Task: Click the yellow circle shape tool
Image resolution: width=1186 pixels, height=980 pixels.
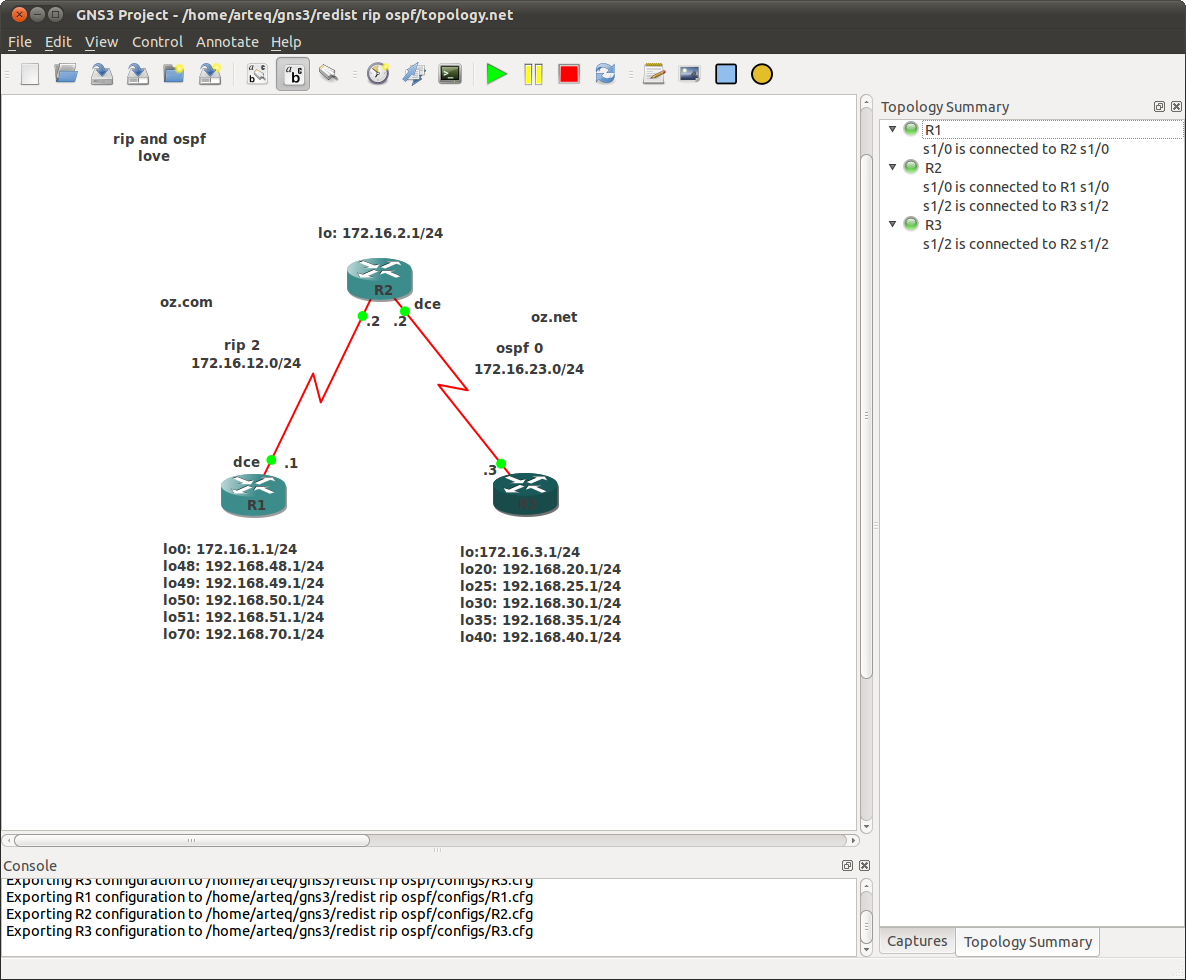Action: [762, 73]
